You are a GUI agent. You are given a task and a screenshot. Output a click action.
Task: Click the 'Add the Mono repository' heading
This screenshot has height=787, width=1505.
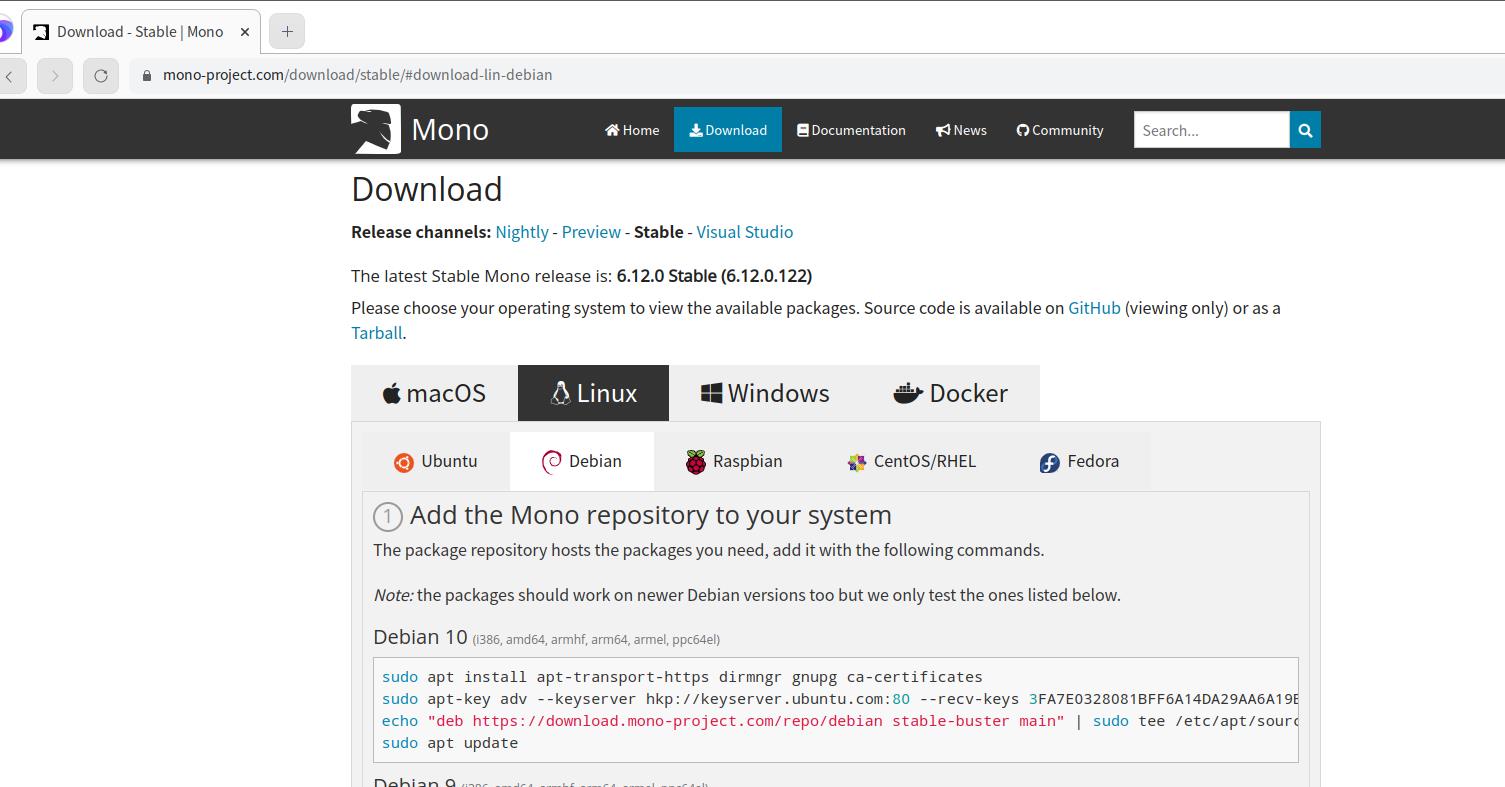(x=650, y=515)
